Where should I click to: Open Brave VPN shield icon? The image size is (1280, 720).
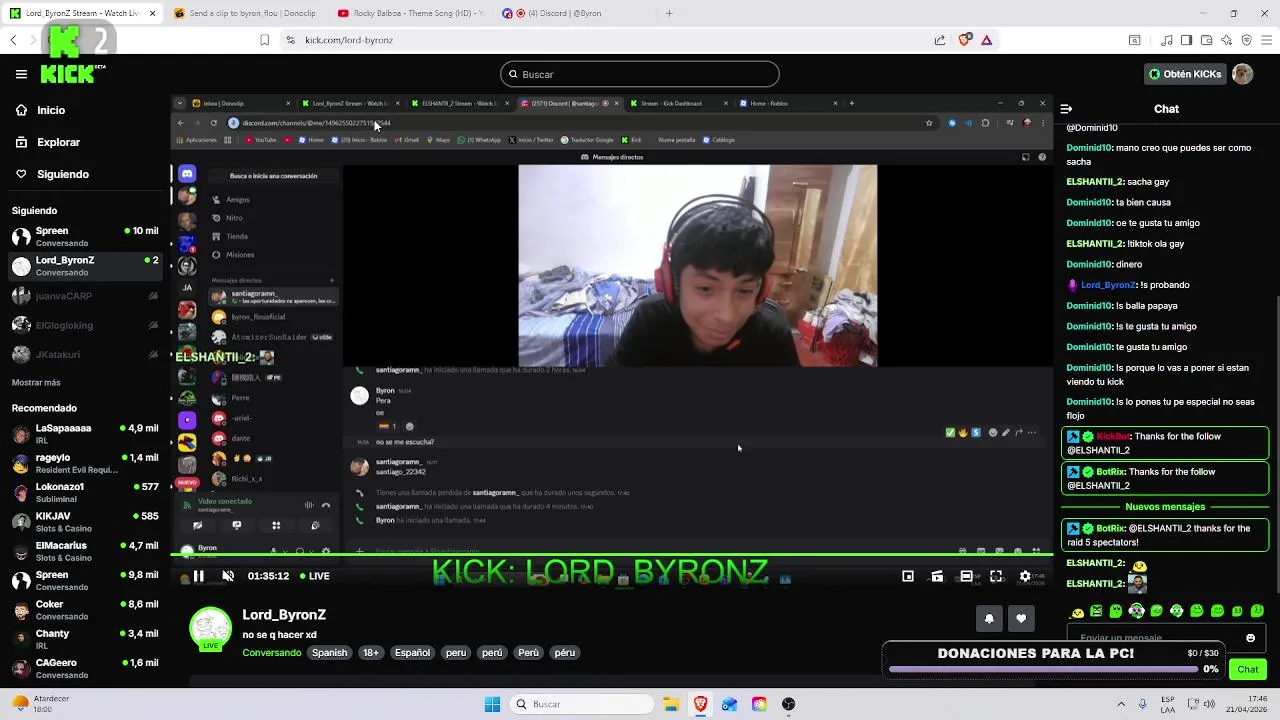(x=1246, y=40)
